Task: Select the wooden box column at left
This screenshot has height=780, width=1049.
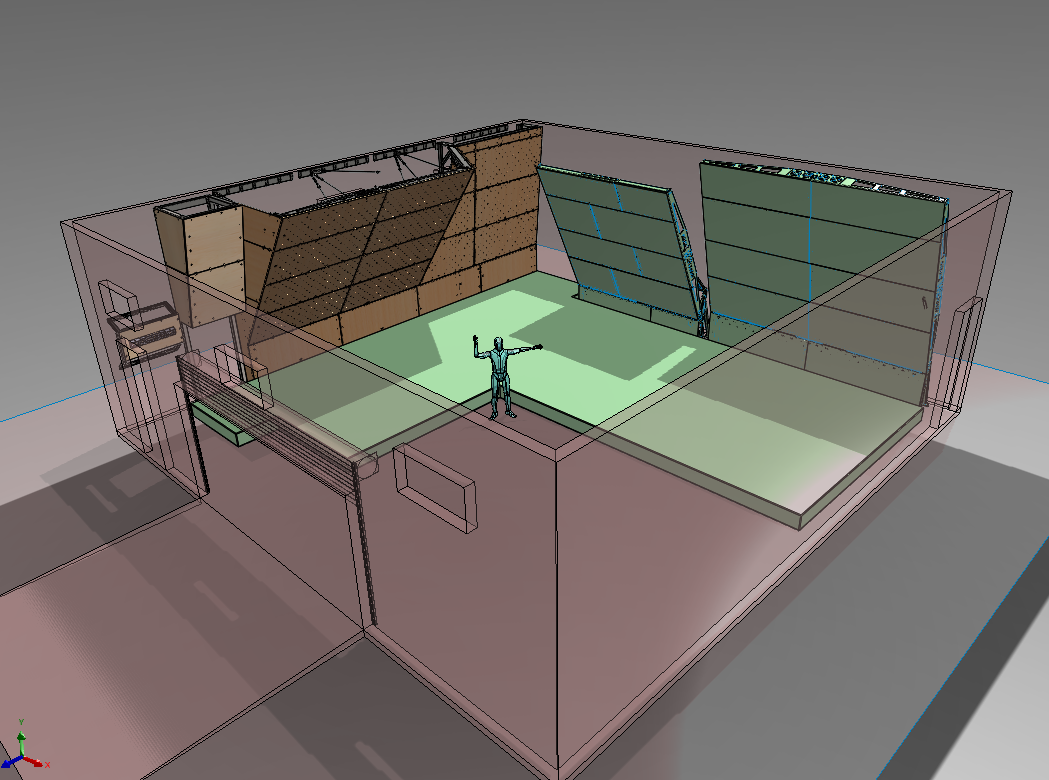Action: coord(199,264)
